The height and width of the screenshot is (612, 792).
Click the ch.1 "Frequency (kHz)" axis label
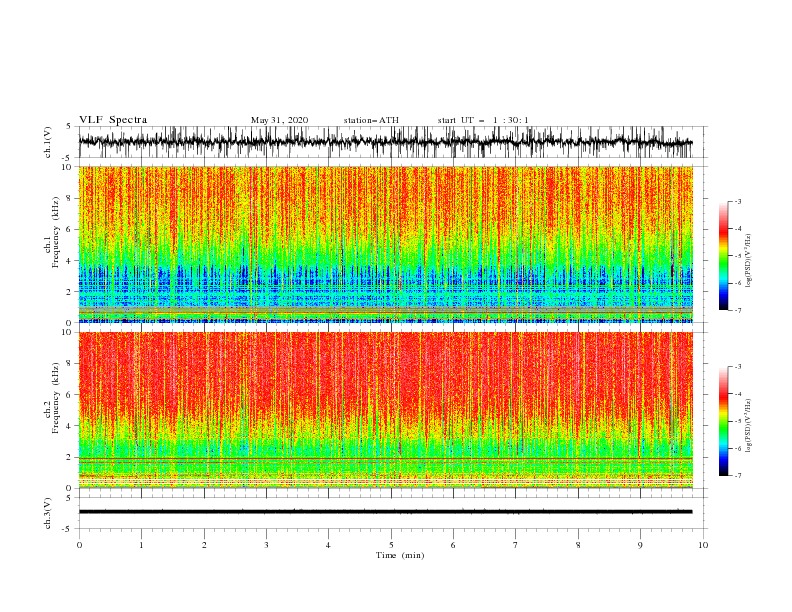tap(56, 233)
